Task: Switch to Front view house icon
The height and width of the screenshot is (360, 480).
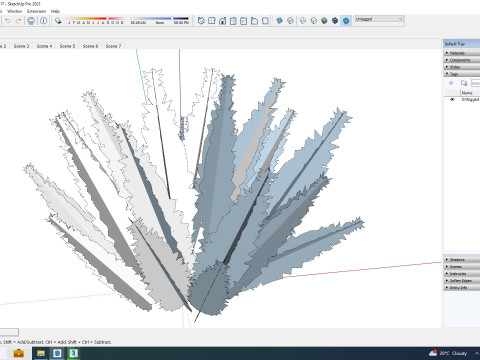Action: click(x=222, y=21)
